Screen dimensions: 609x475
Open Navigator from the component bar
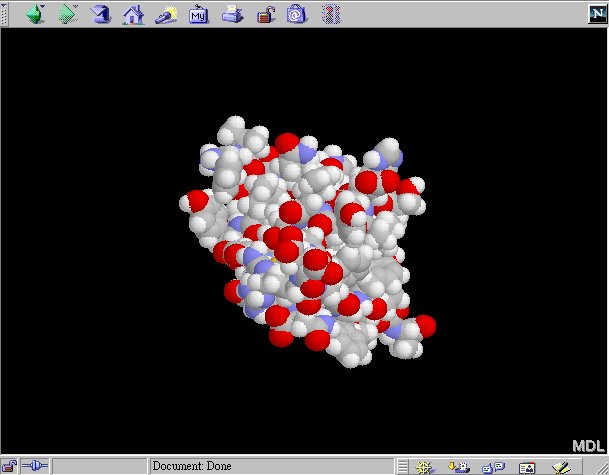pos(424,466)
